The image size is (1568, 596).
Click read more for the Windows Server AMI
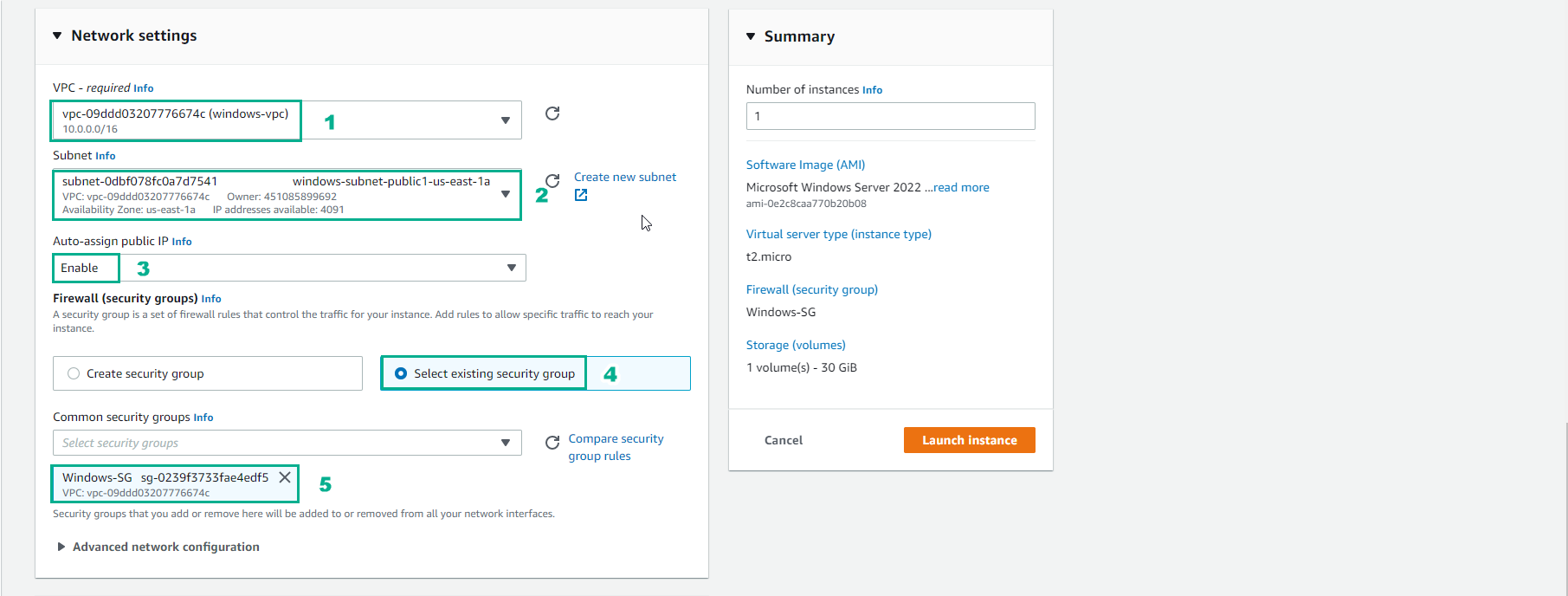click(961, 186)
